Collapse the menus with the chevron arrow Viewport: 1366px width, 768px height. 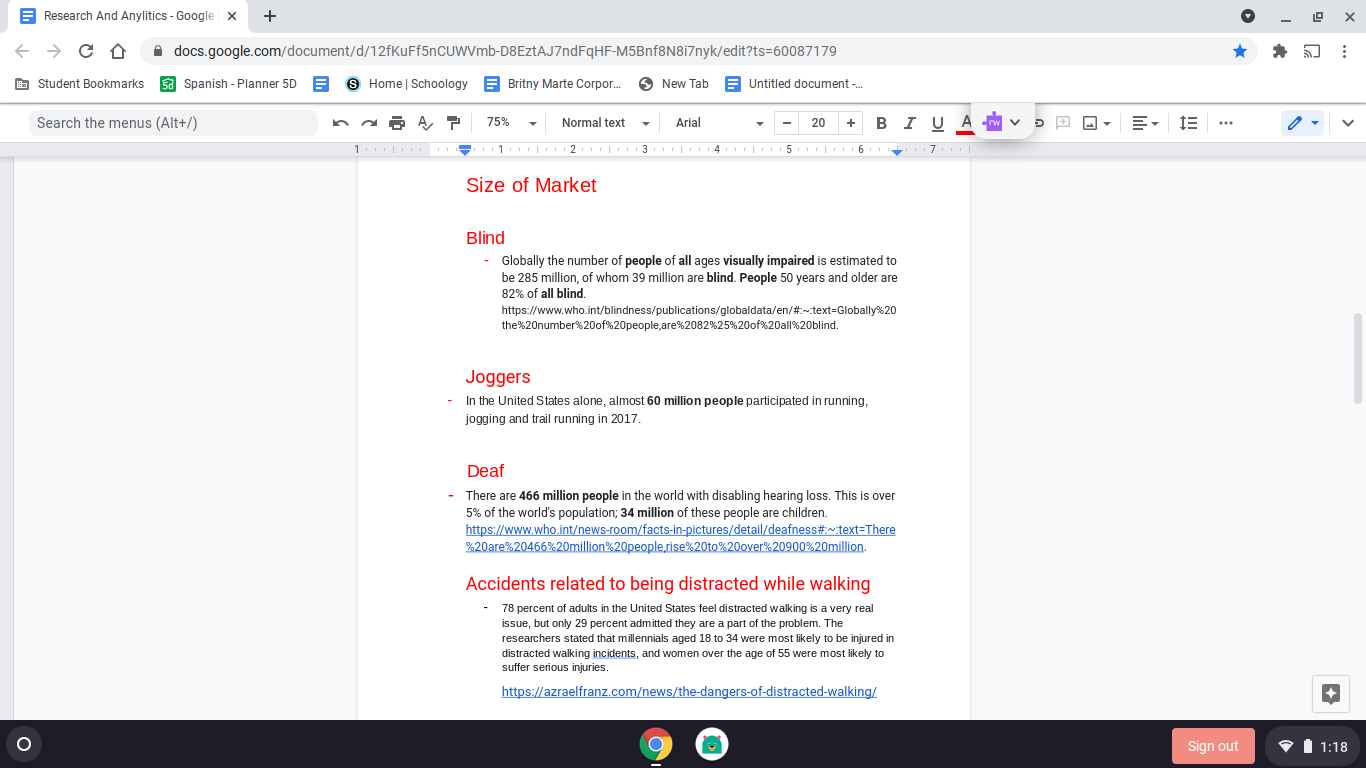coord(1347,123)
